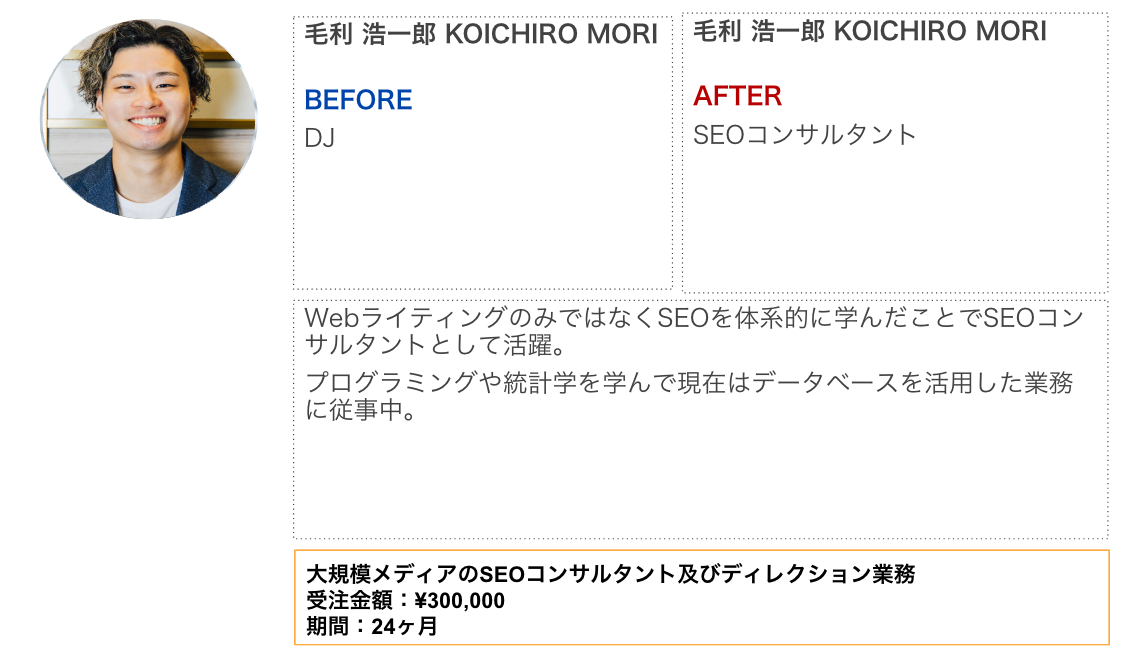Click the paragraph starting with プログラミング
1139x664 pixels.
click(688, 396)
